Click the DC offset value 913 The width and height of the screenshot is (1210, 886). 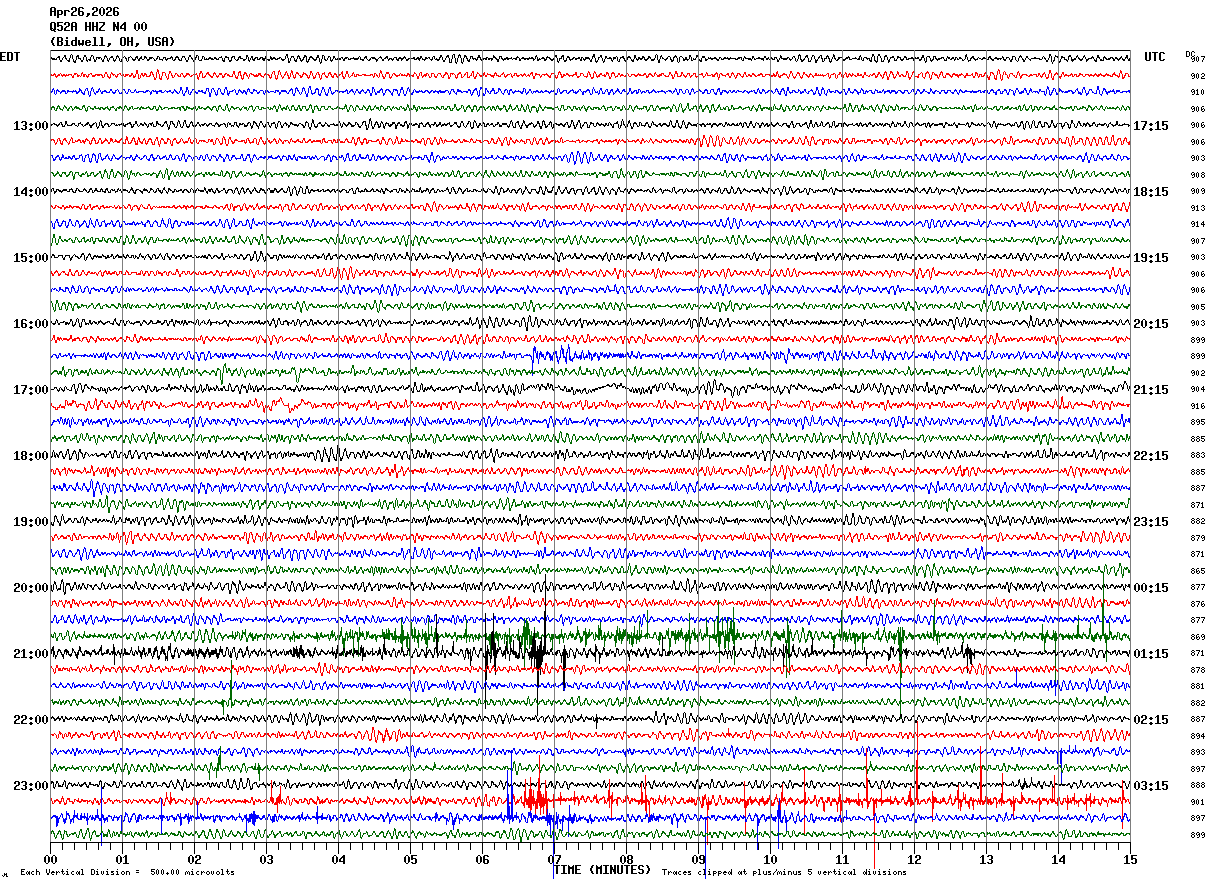(x=1197, y=208)
